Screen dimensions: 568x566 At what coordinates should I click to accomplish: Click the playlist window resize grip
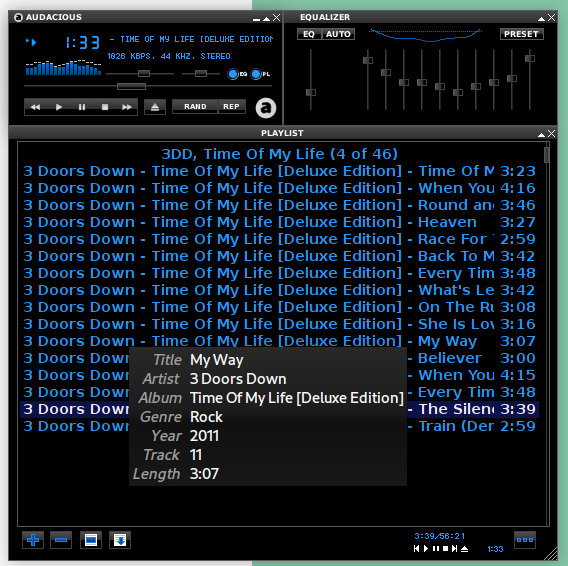551,554
